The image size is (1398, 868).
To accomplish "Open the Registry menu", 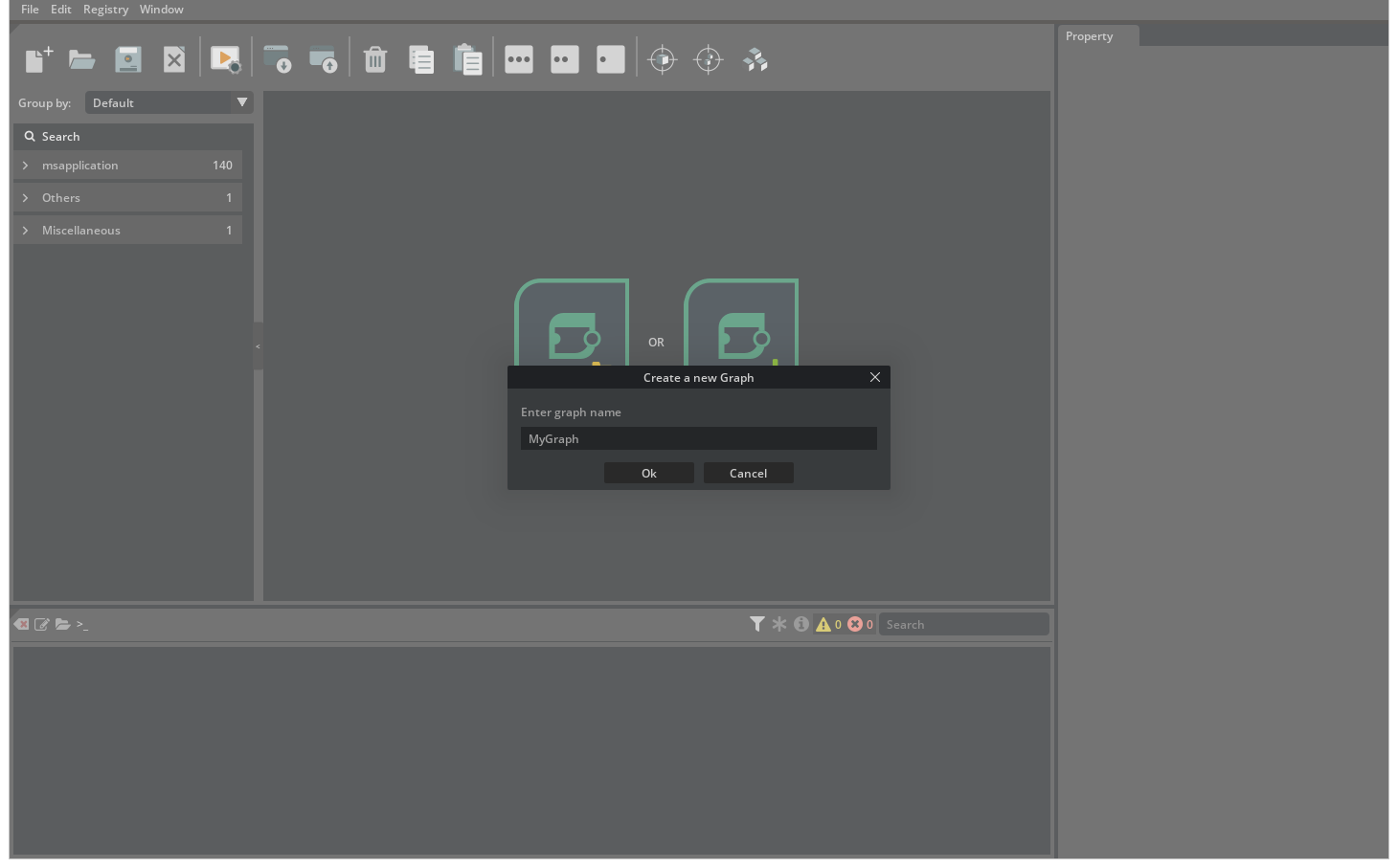I will (x=105, y=10).
